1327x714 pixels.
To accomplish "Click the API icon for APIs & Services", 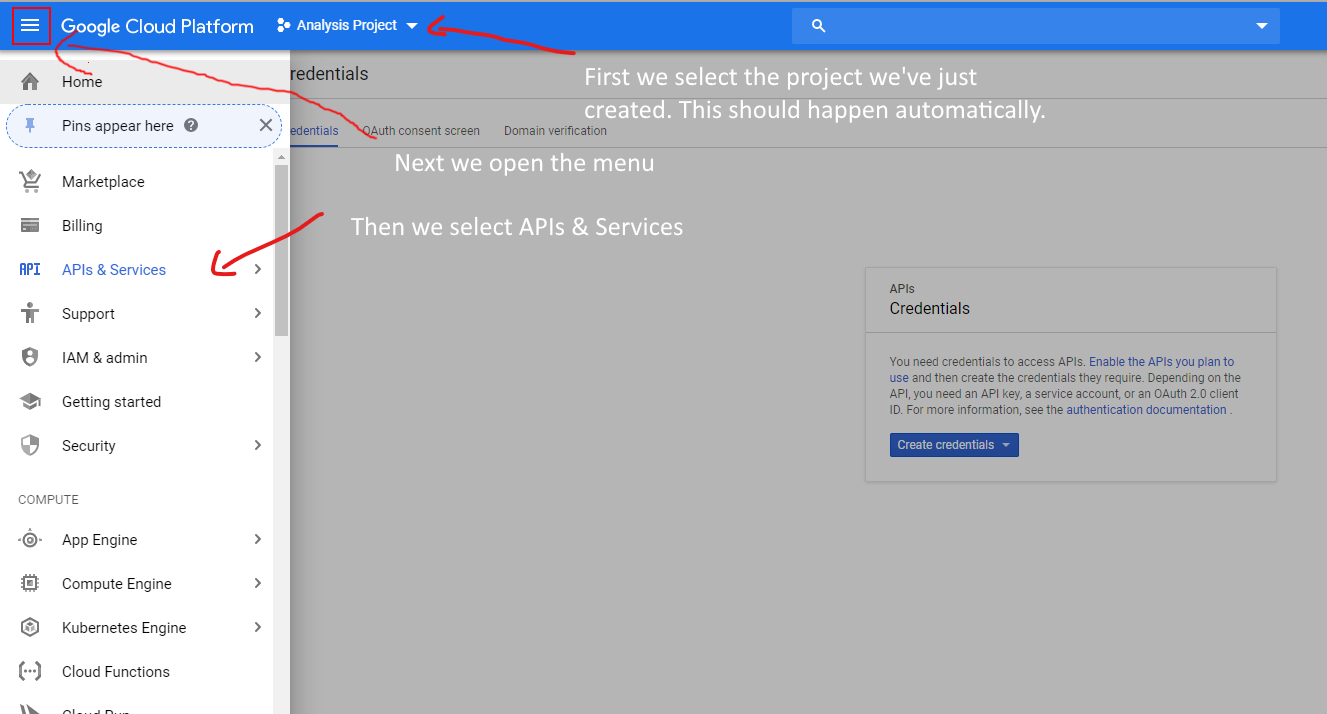I will click(x=30, y=270).
